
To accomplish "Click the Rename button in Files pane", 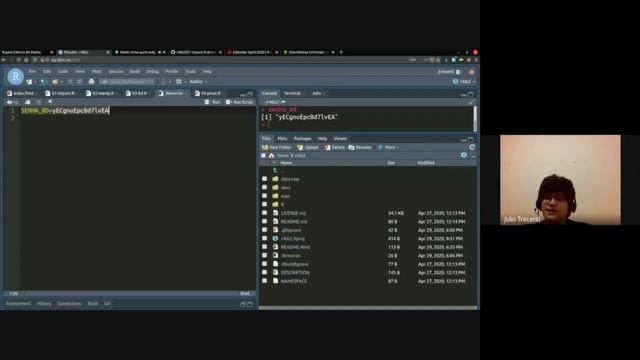I will (x=360, y=147).
